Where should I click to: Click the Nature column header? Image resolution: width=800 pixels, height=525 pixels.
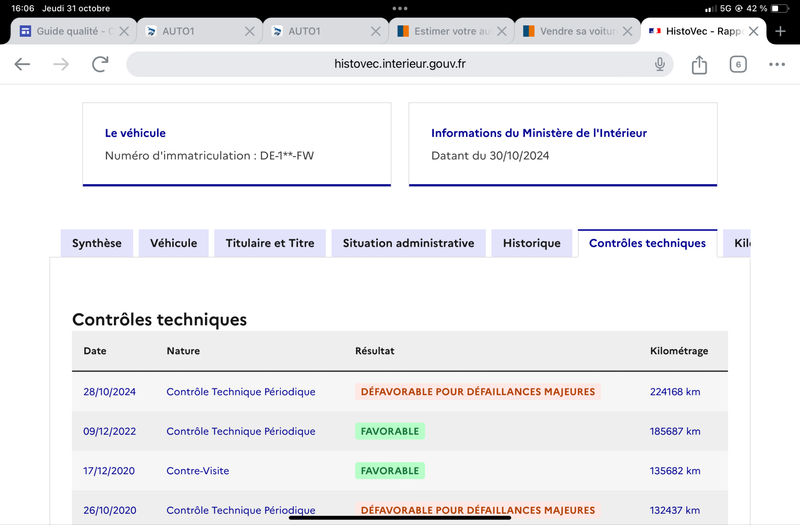pos(183,351)
